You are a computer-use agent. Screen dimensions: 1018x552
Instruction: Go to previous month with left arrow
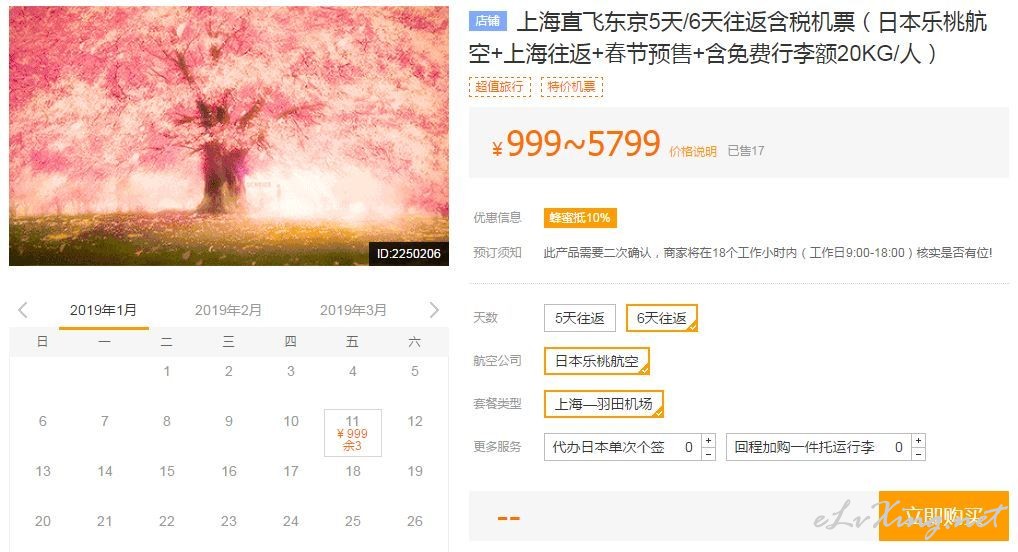tap(23, 310)
